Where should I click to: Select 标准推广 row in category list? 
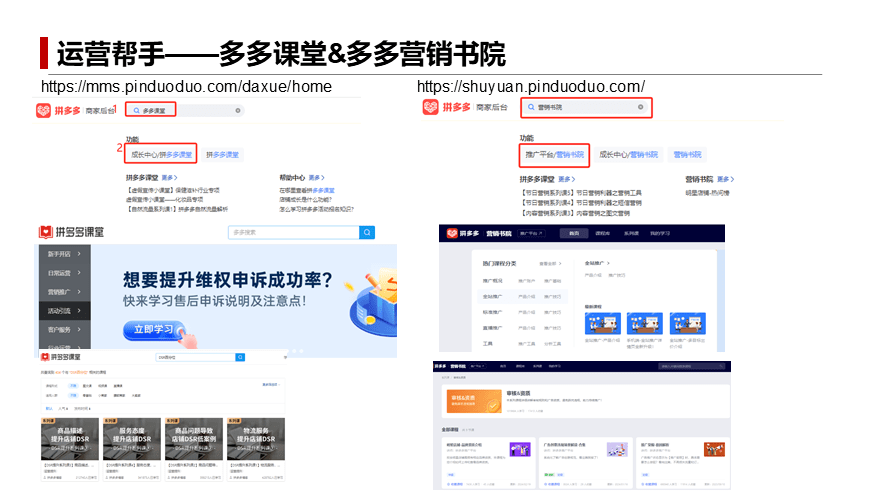[522, 313]
